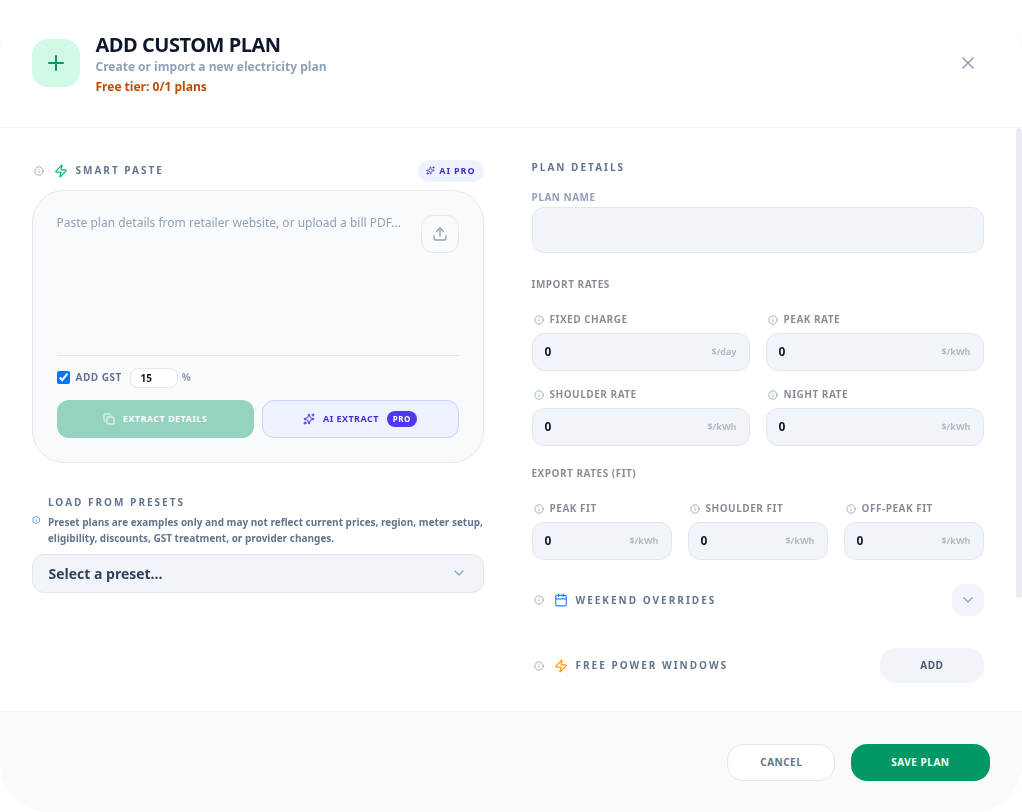This screenshot has height=812, width=1022.
Task: Save the plan
Action: [x=920, y=762]
